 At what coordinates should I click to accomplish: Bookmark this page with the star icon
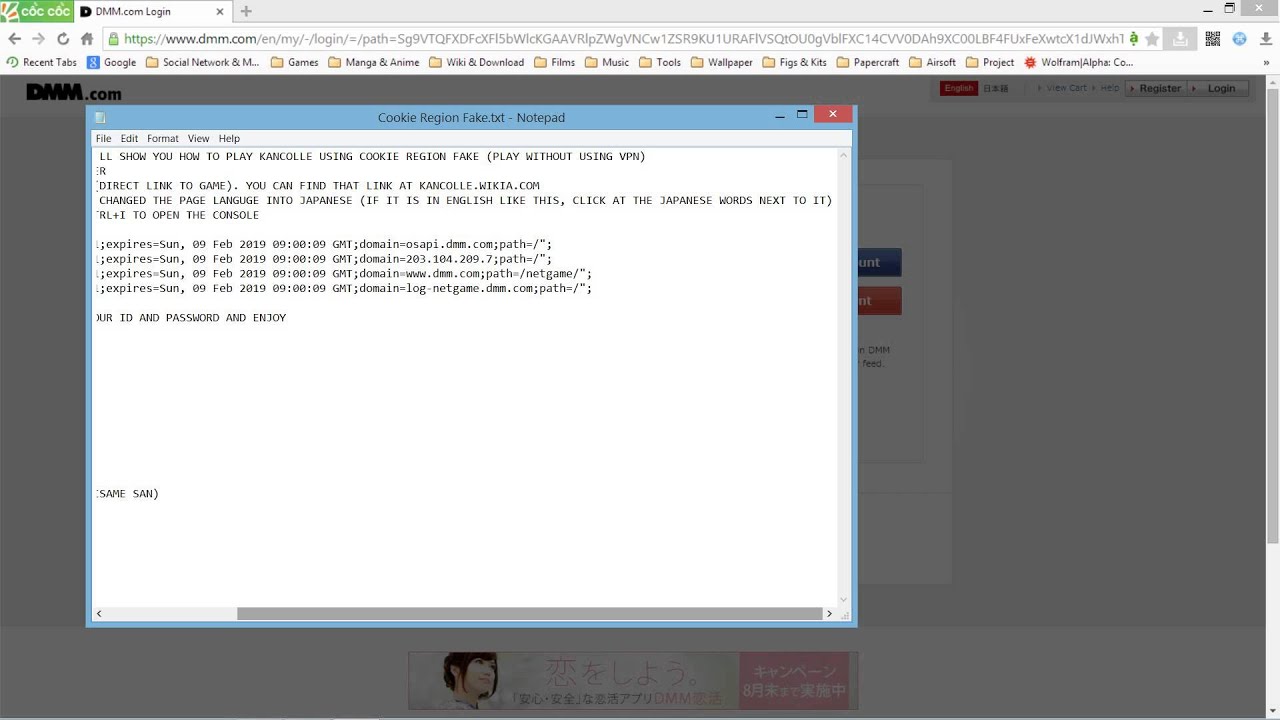point(1152,39)
